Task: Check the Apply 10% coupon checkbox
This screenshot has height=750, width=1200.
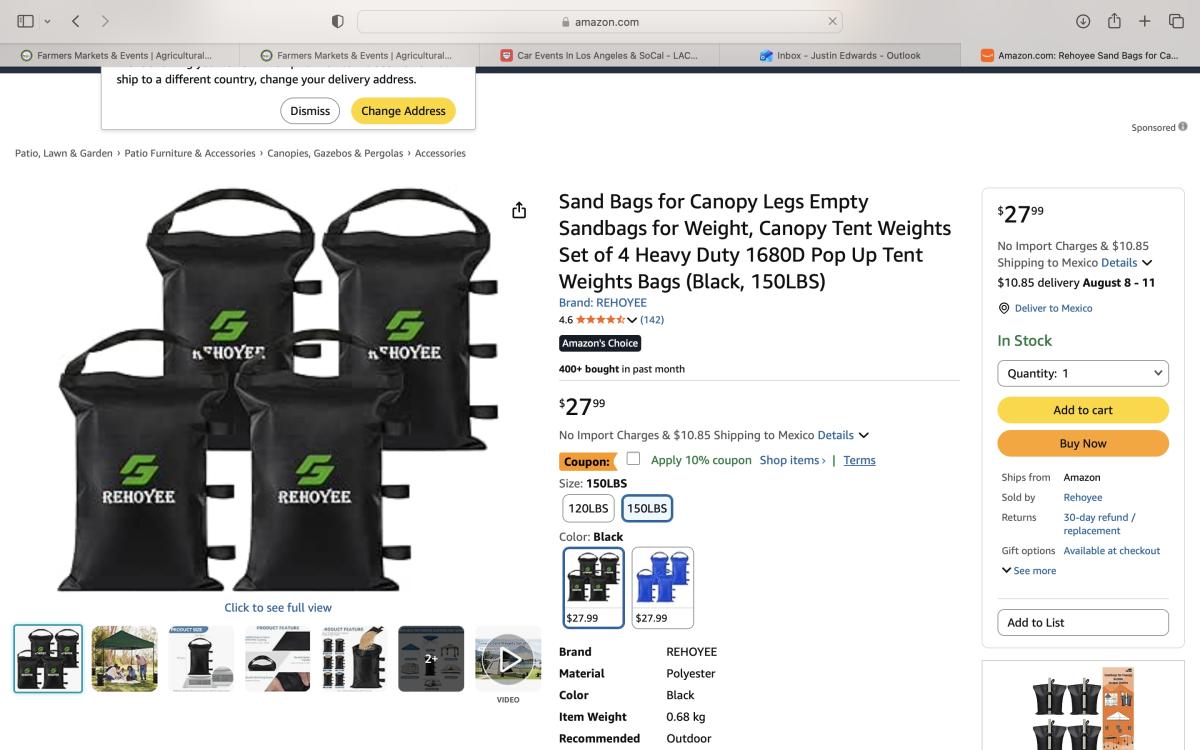Action: pos(633,459)
